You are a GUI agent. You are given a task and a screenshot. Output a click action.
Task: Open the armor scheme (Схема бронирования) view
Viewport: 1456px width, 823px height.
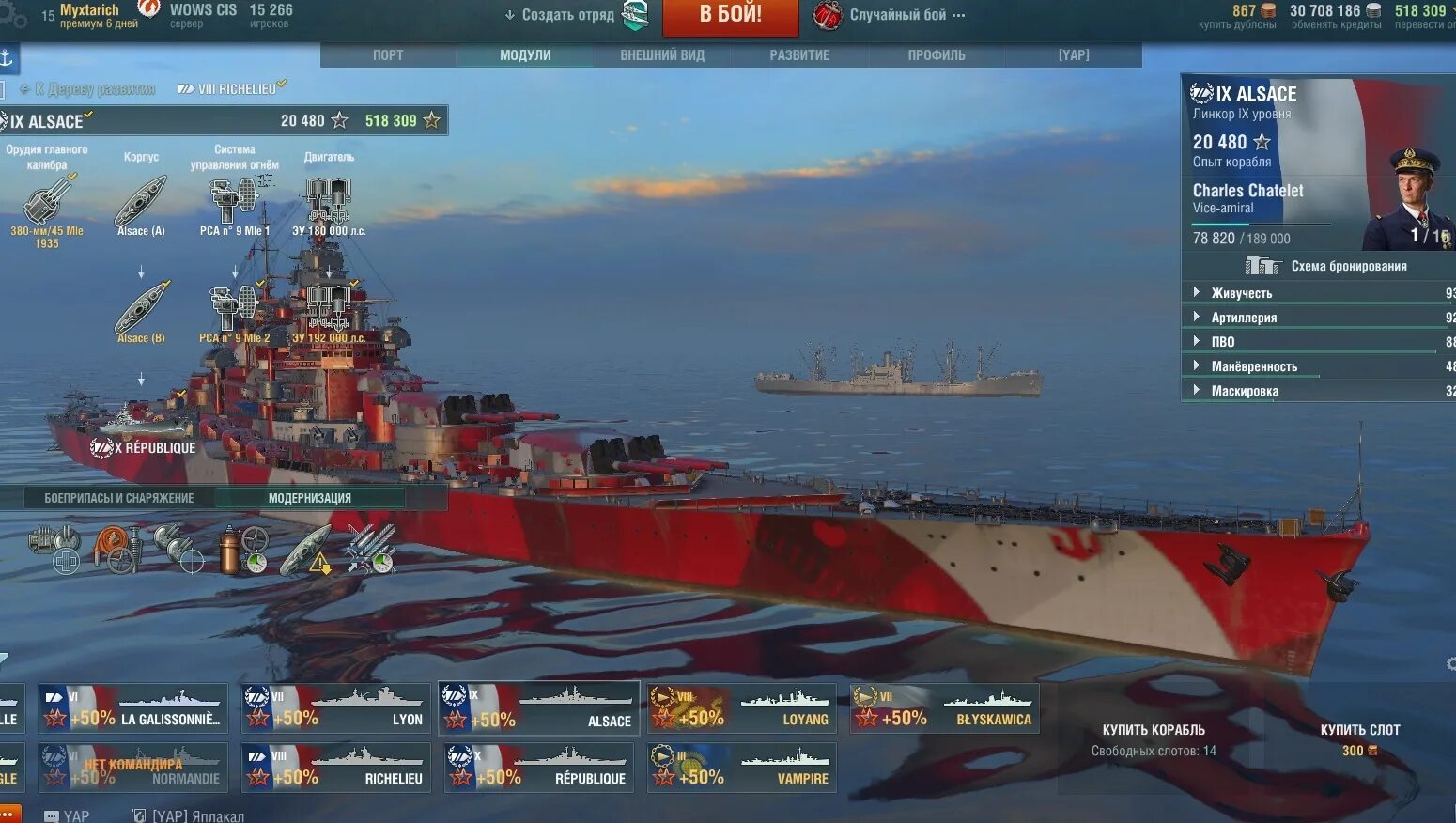coord(1325,266)
